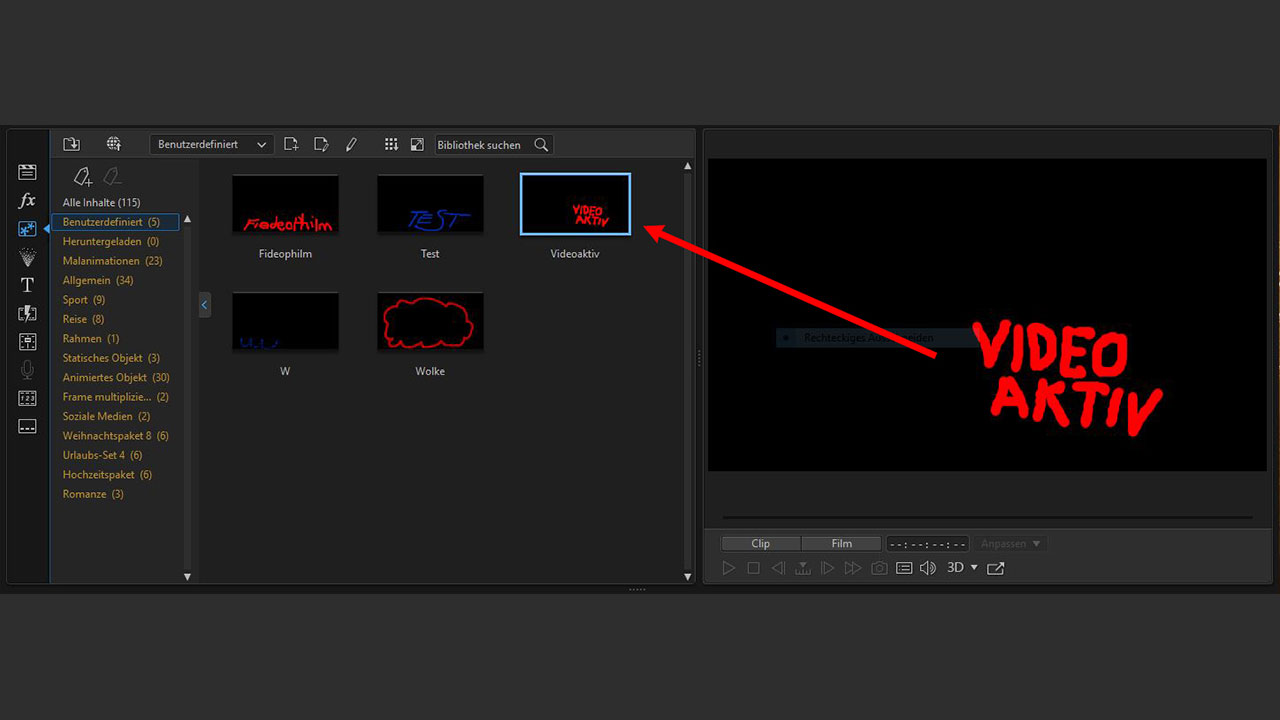
Task: Select the Animiertes Objekt (30) category
Action: [116, 378]
